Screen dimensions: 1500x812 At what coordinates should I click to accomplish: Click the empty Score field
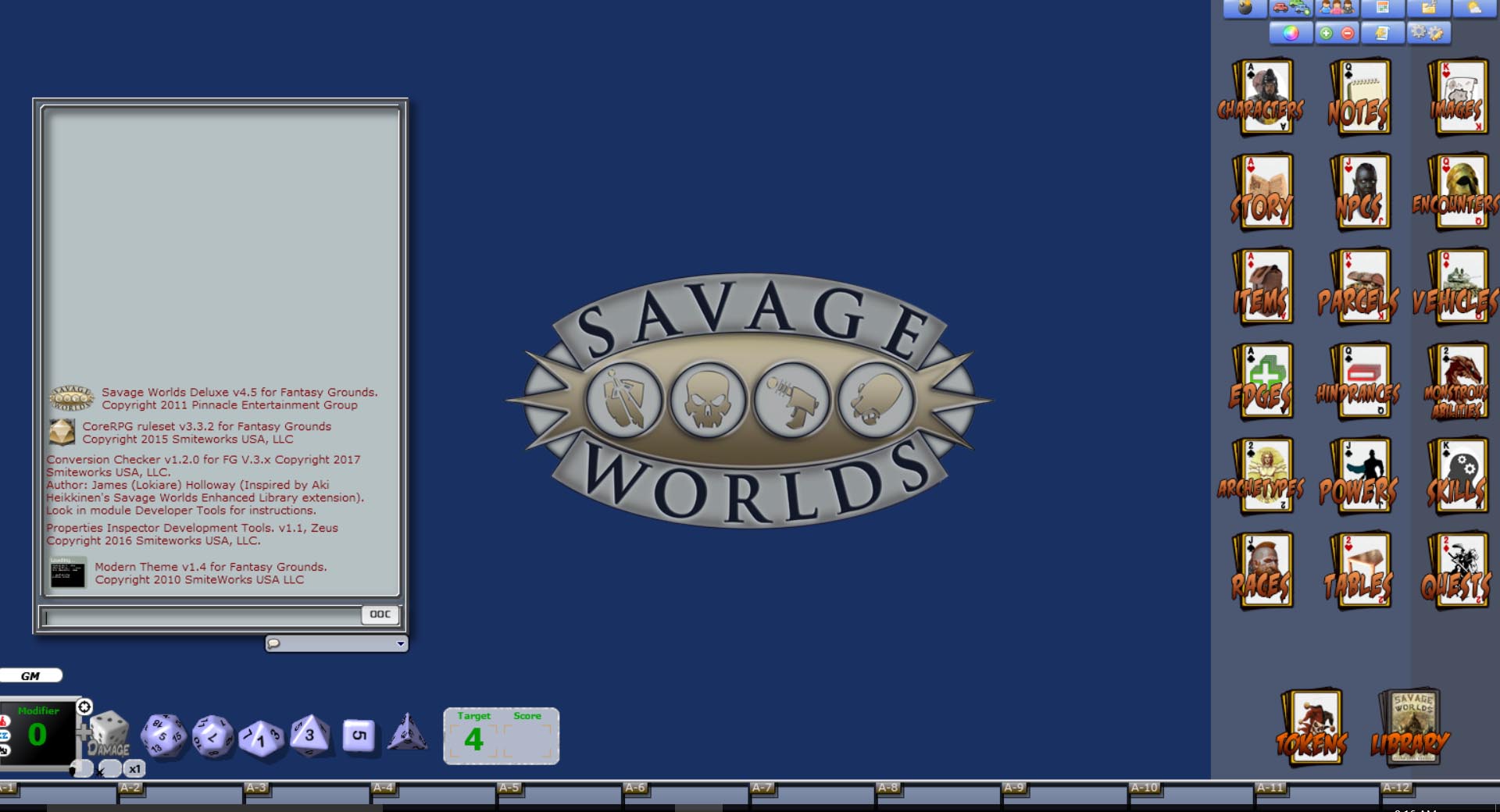(527, 740)
